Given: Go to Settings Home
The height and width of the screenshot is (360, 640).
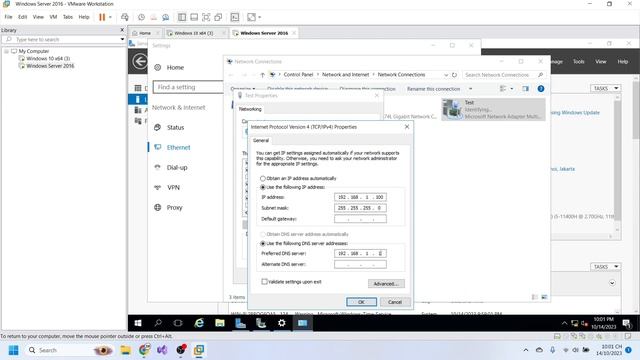Looking at the screenshot, I should (175, 68).
